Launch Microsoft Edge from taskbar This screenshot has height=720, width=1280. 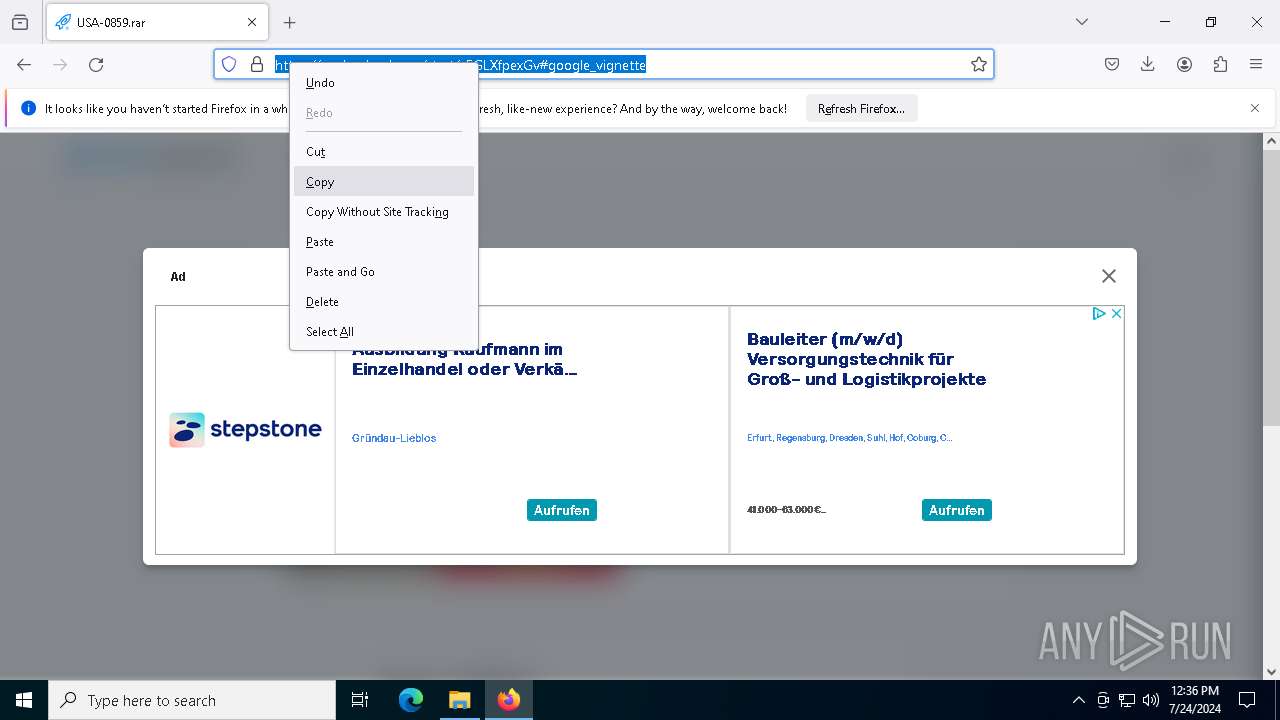point(411,700)
